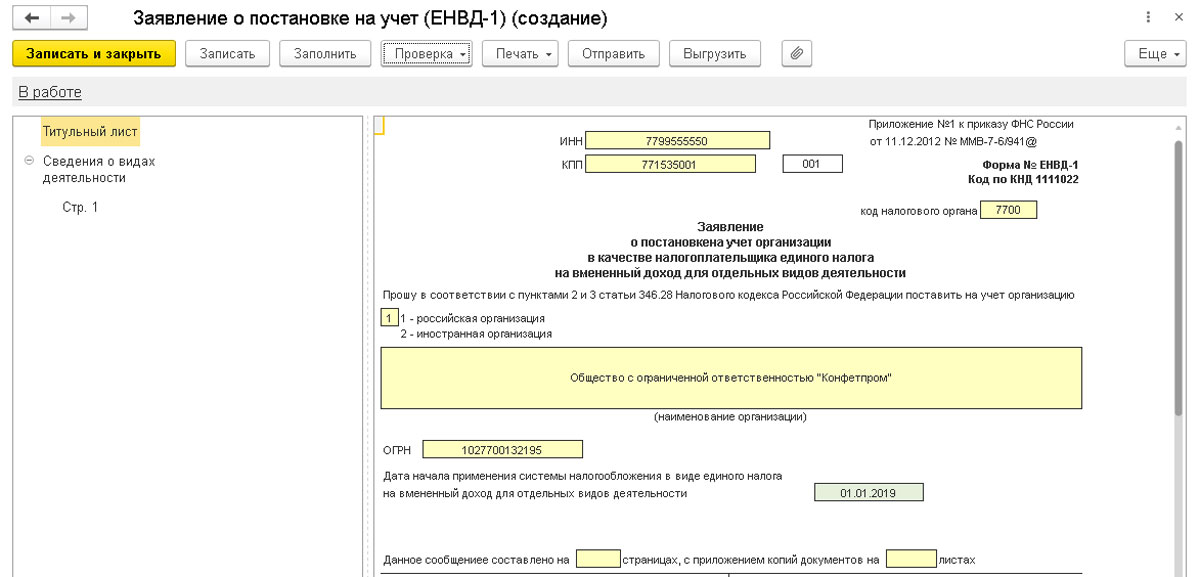Viewport: 1200px width, 577px height.
Task: Open the Проверка dropdown
Action: [426, 53]
